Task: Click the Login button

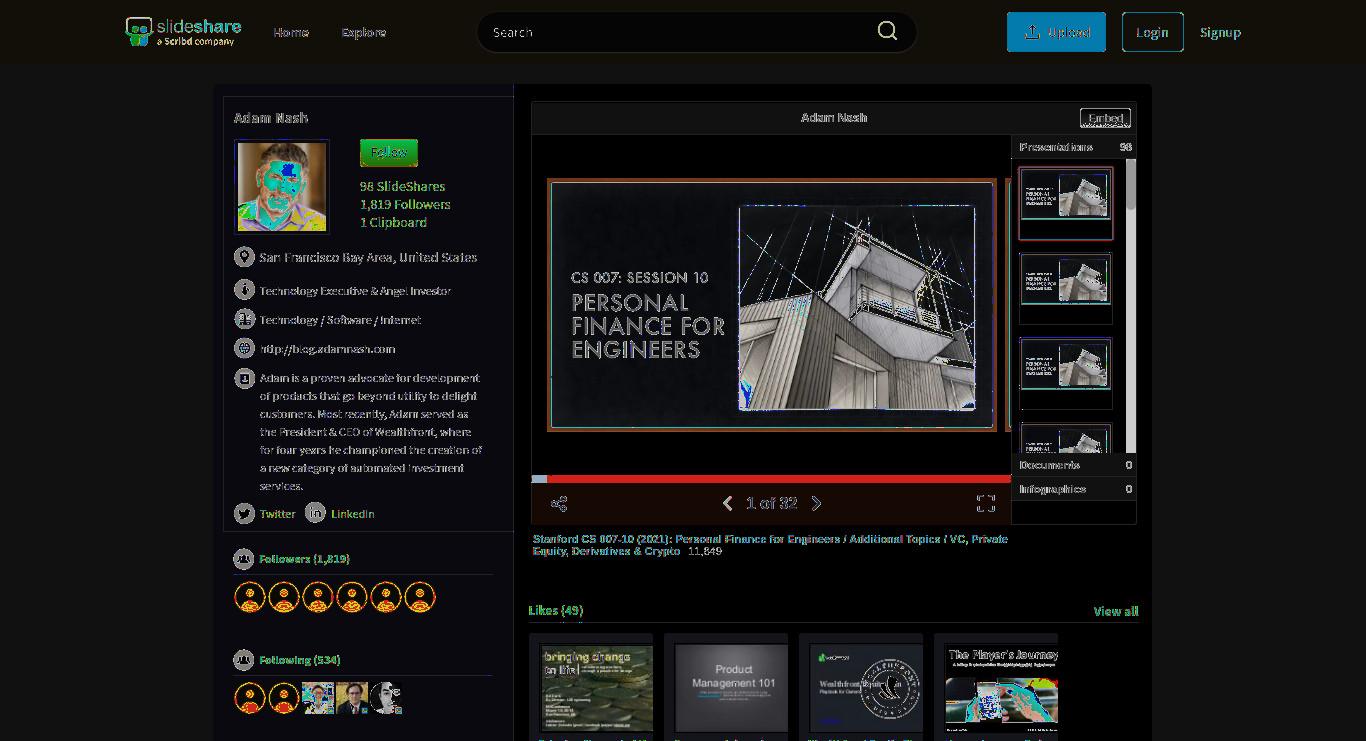Action: [1152, 32]
